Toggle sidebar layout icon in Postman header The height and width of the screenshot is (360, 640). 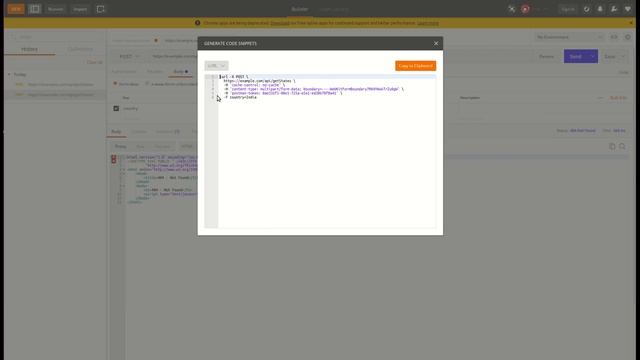pos(34,9)
